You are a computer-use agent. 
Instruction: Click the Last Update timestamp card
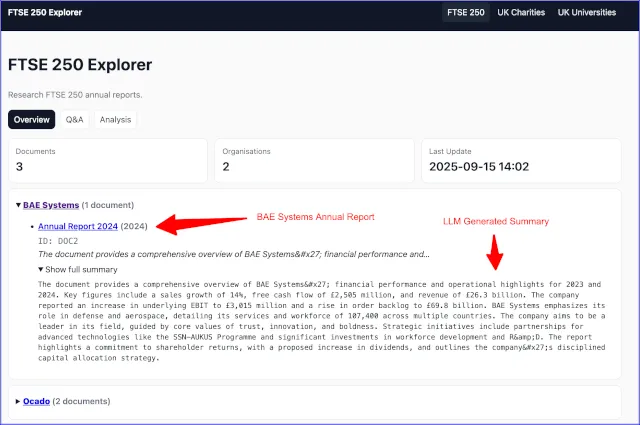pyautogui.click(x=521, y=160)
